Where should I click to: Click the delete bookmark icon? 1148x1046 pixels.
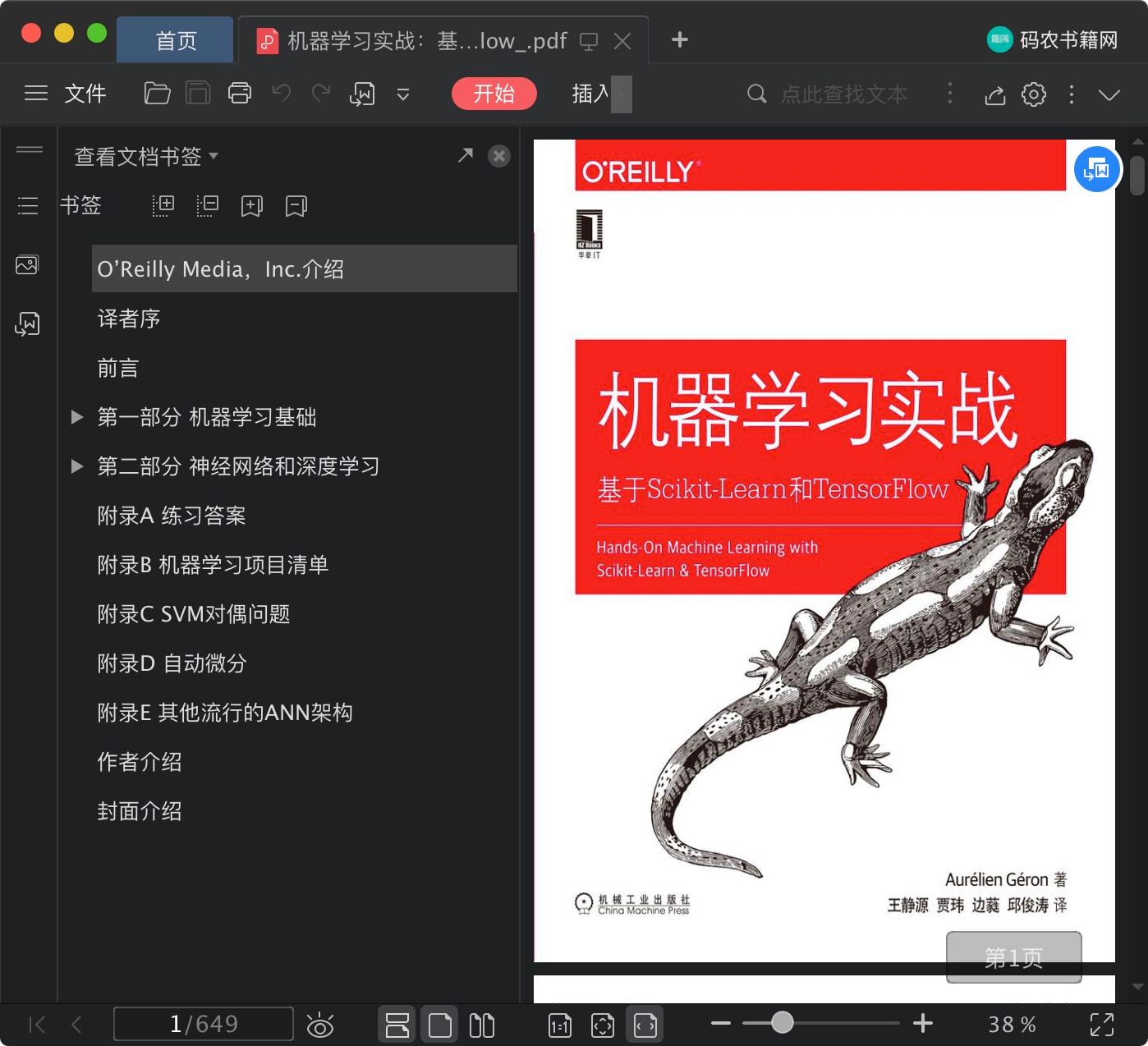[296, 205]
